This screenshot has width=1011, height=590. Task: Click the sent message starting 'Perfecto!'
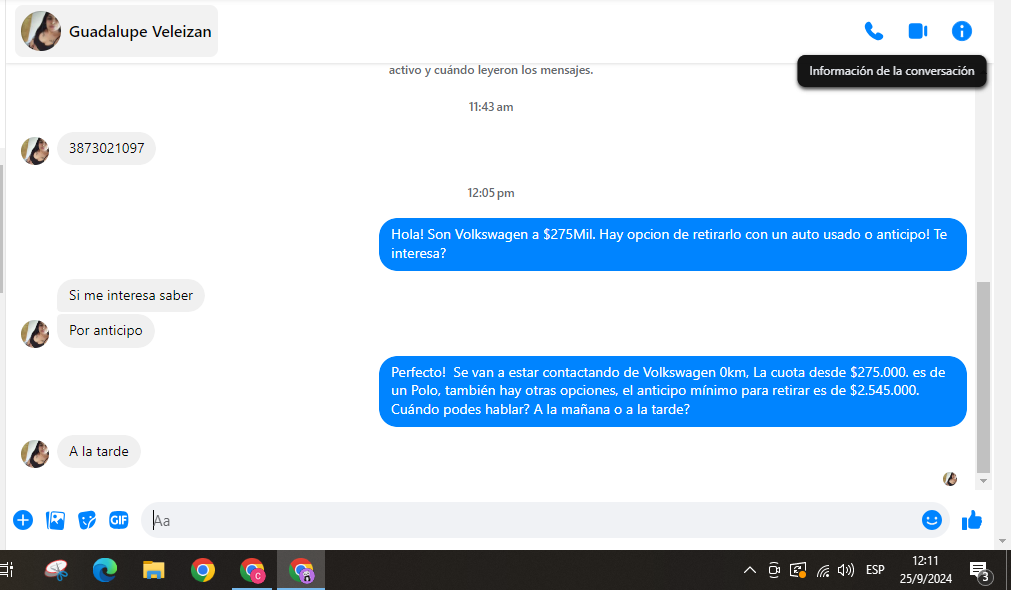(672, 391)
